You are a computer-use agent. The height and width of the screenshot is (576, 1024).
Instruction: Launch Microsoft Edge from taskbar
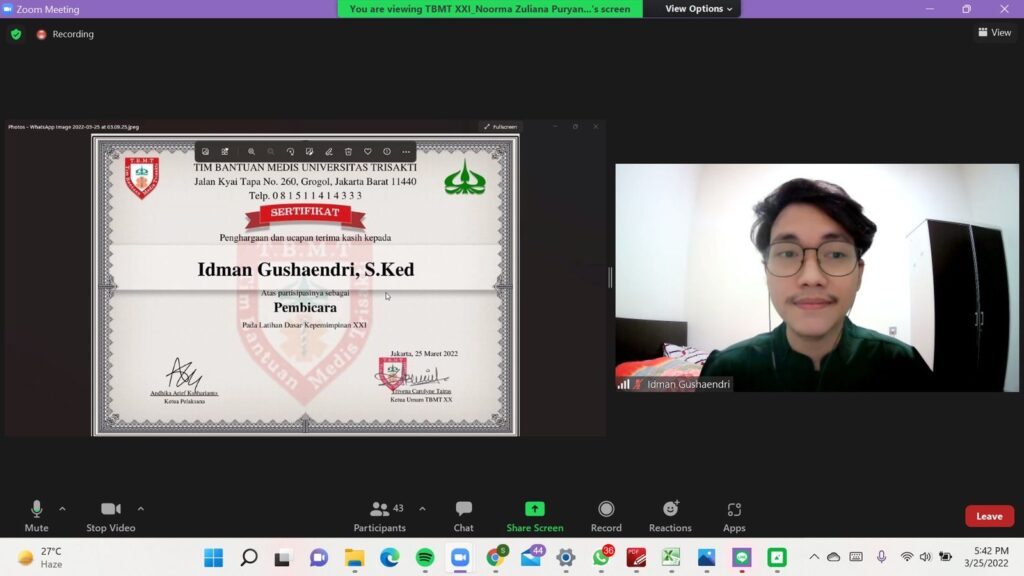(390, 558)
